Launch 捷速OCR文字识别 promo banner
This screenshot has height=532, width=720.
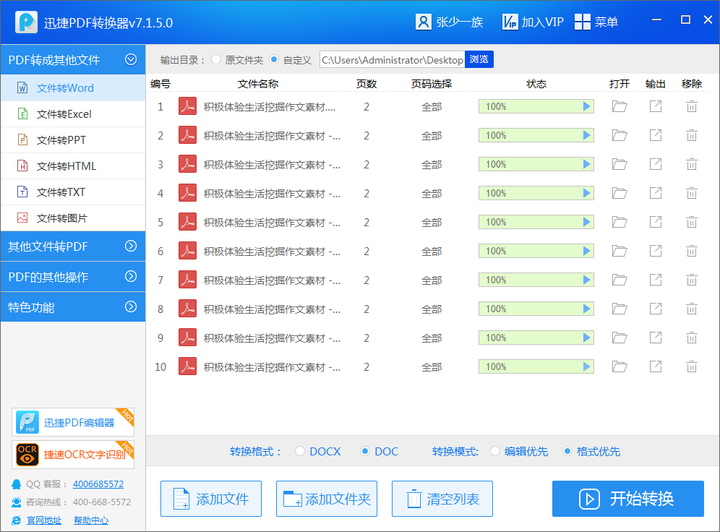pyautogui.click(x=73, y=454)
